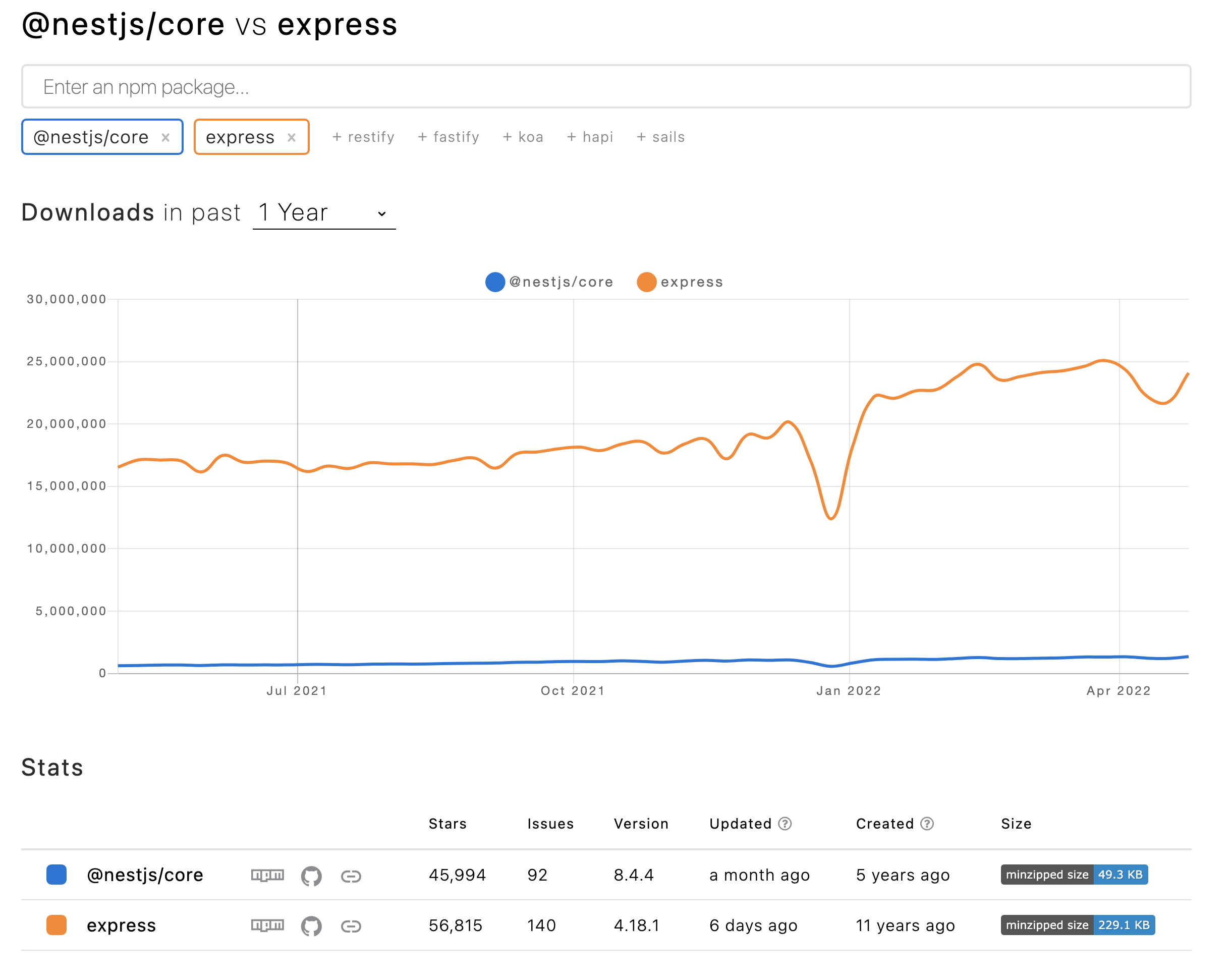Viewport: 1230px width, 980px height.
Task: Open GitHub repo icon for express
Action: point(311,926)
